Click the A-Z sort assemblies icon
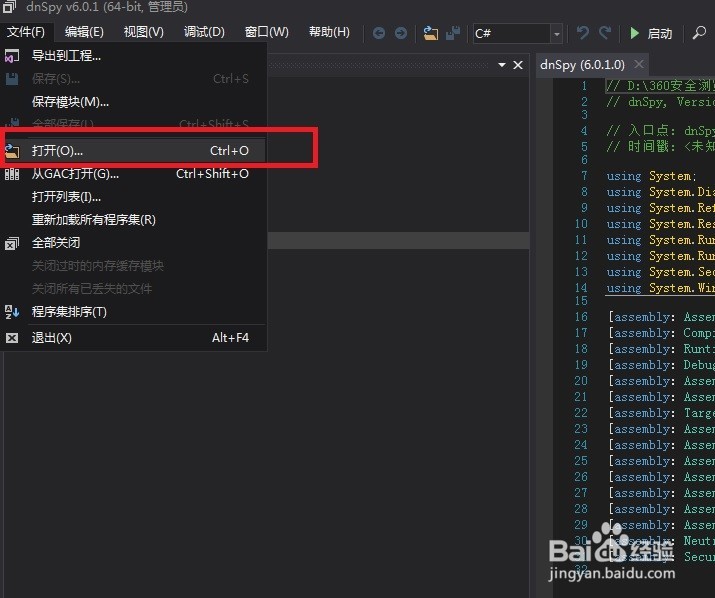 click(12, 312)
